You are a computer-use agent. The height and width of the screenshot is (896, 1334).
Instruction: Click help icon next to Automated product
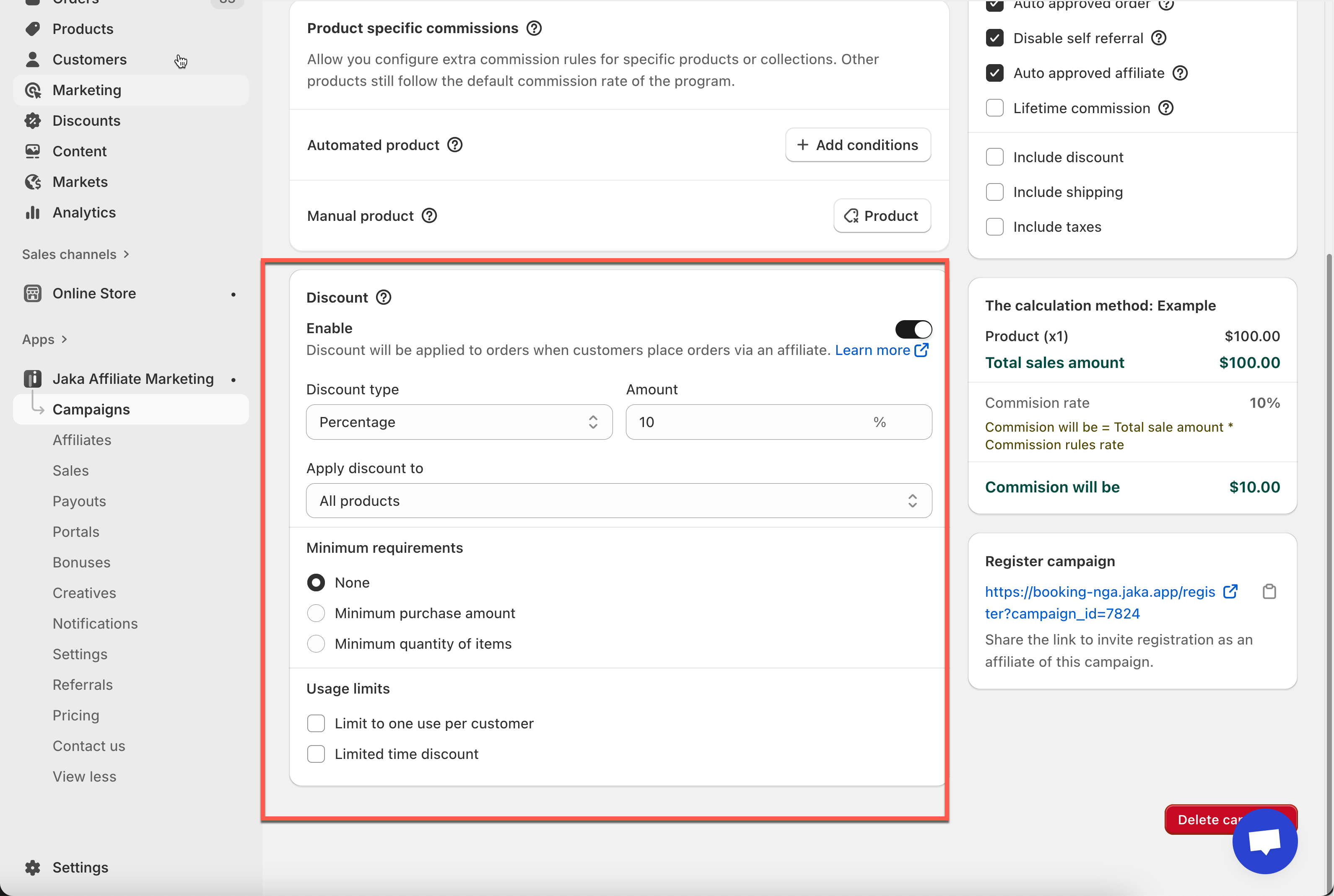click(x=455, y=145)
